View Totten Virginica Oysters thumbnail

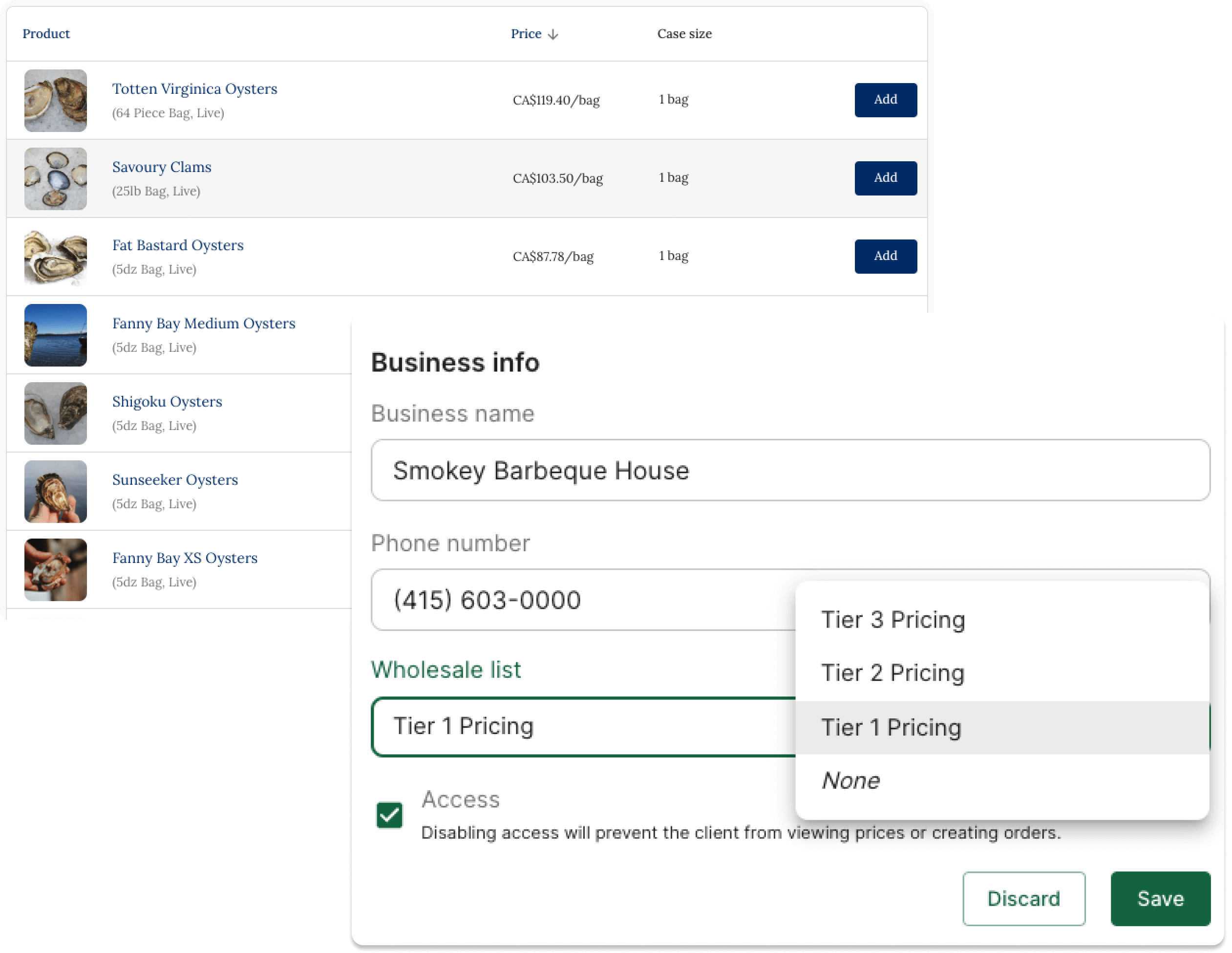(55, 101)
